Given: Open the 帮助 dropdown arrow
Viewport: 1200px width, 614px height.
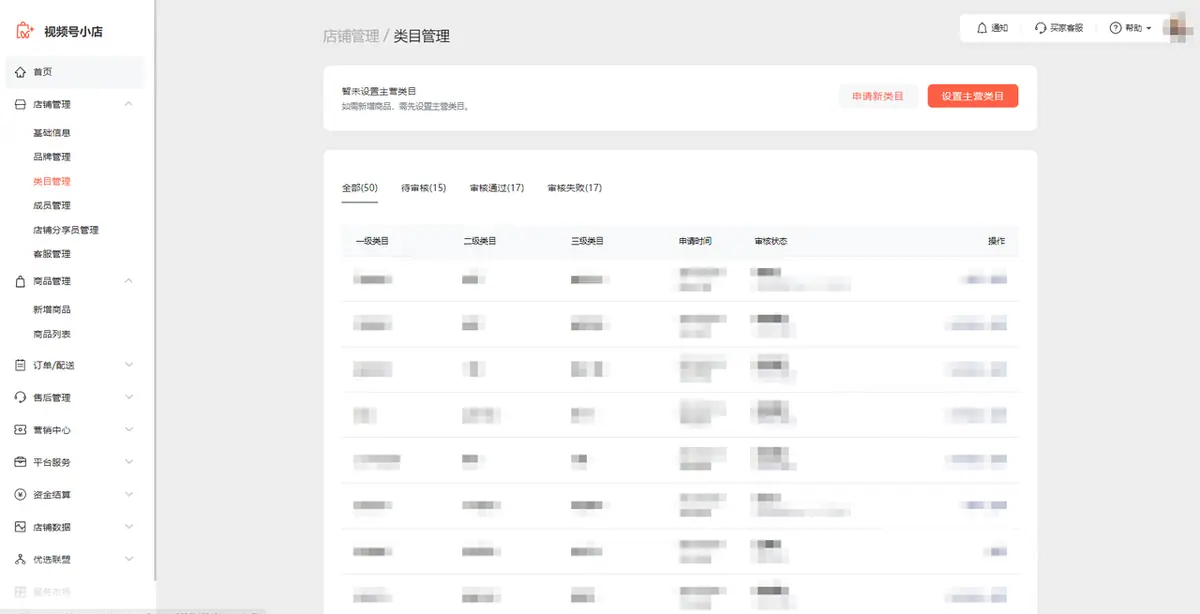Looking at the screenshot, I should point(1149,28).
